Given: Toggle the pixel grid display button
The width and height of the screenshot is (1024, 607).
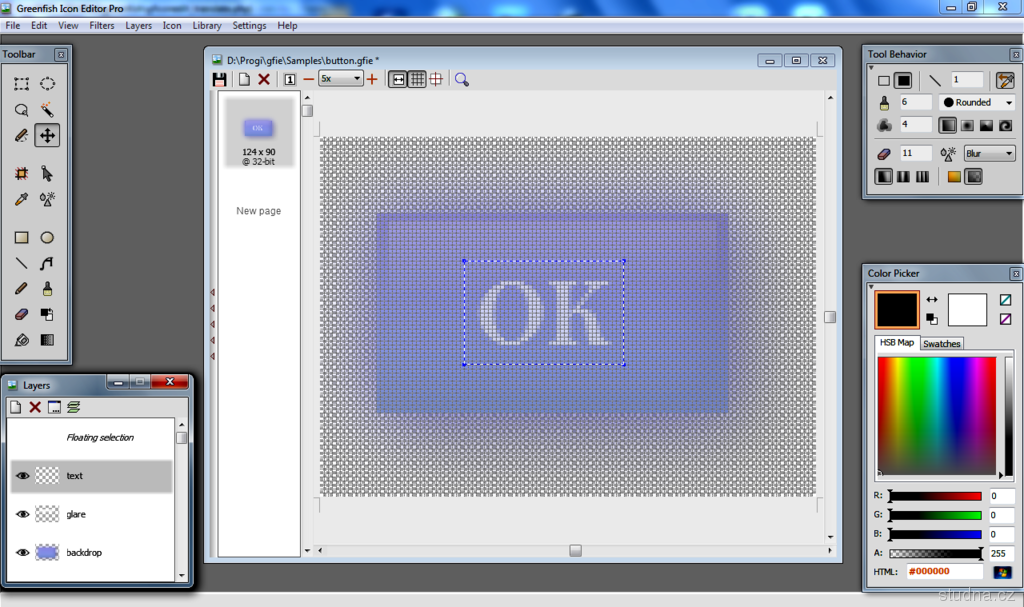Looking at the screenshot, I should click(417, 79).
